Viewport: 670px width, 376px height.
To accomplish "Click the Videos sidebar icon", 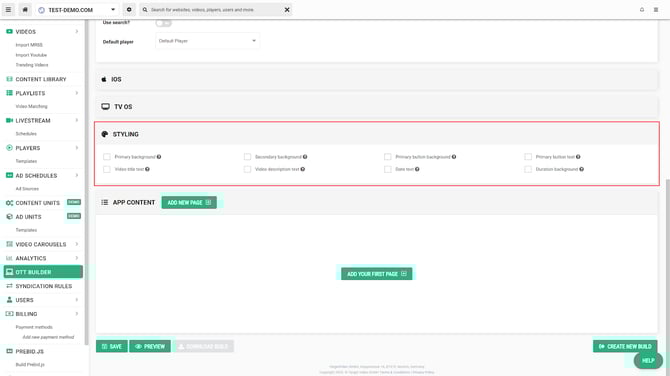I will [9, 32].
